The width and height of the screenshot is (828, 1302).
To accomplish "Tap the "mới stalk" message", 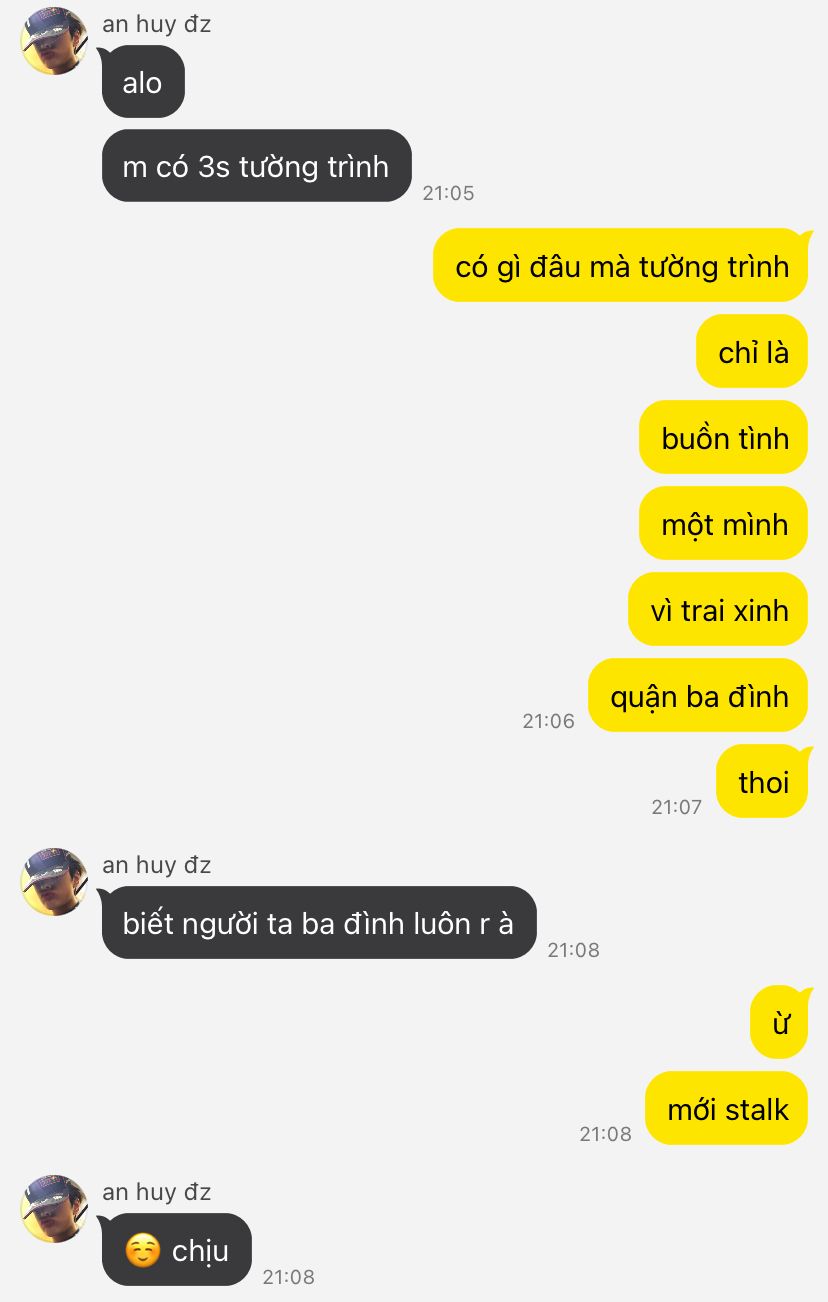I will pyautogui.click(x=726, y=1109).
